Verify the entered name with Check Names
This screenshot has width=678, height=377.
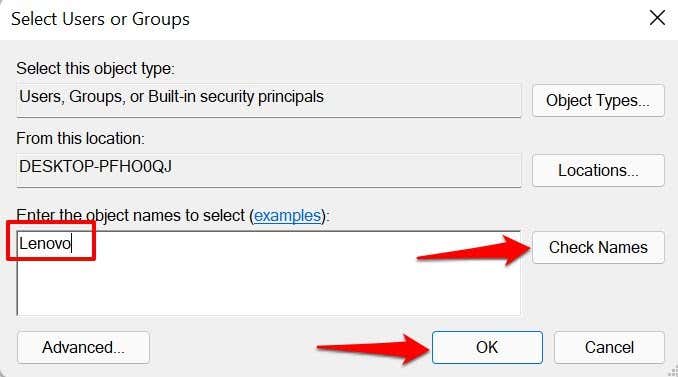(598, 247)
